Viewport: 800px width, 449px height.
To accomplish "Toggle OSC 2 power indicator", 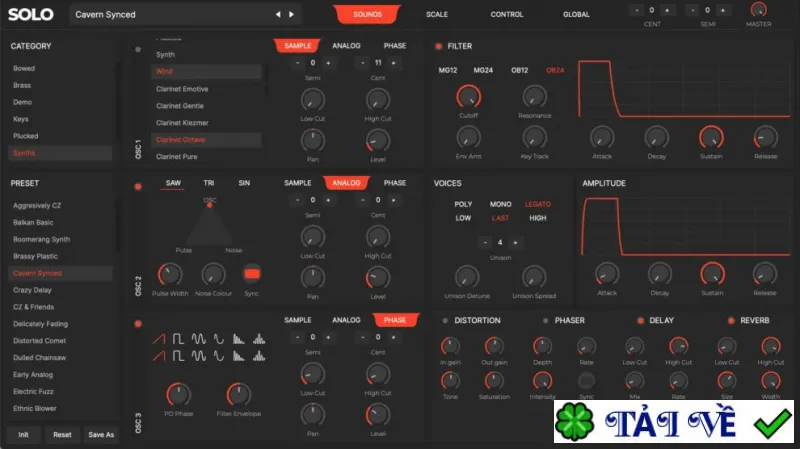I will click(138, 187).
